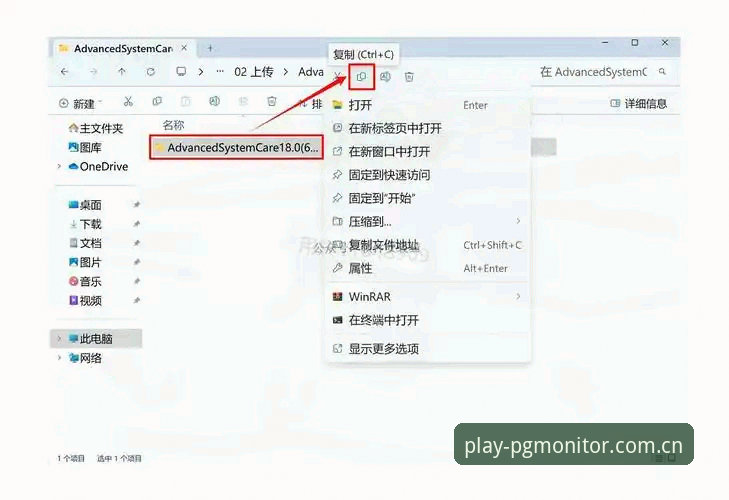The height and width of the screenshot is (500, 729).
Task: Open a new tab with plus
Action: 210,48
